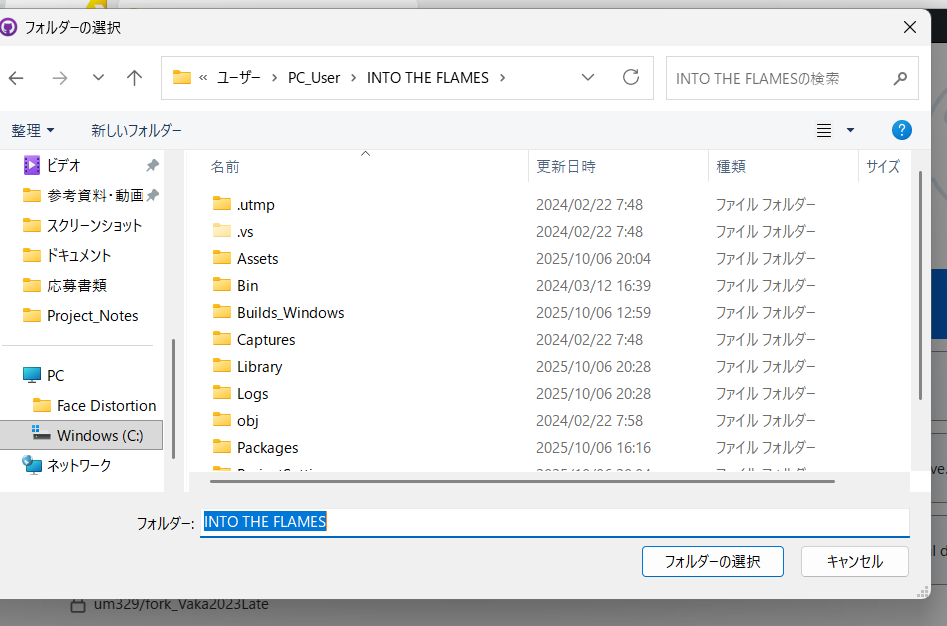Select the obj folder icon
Image resolution: width=947 pixels, height=626 pixels.
click(222, 420)
